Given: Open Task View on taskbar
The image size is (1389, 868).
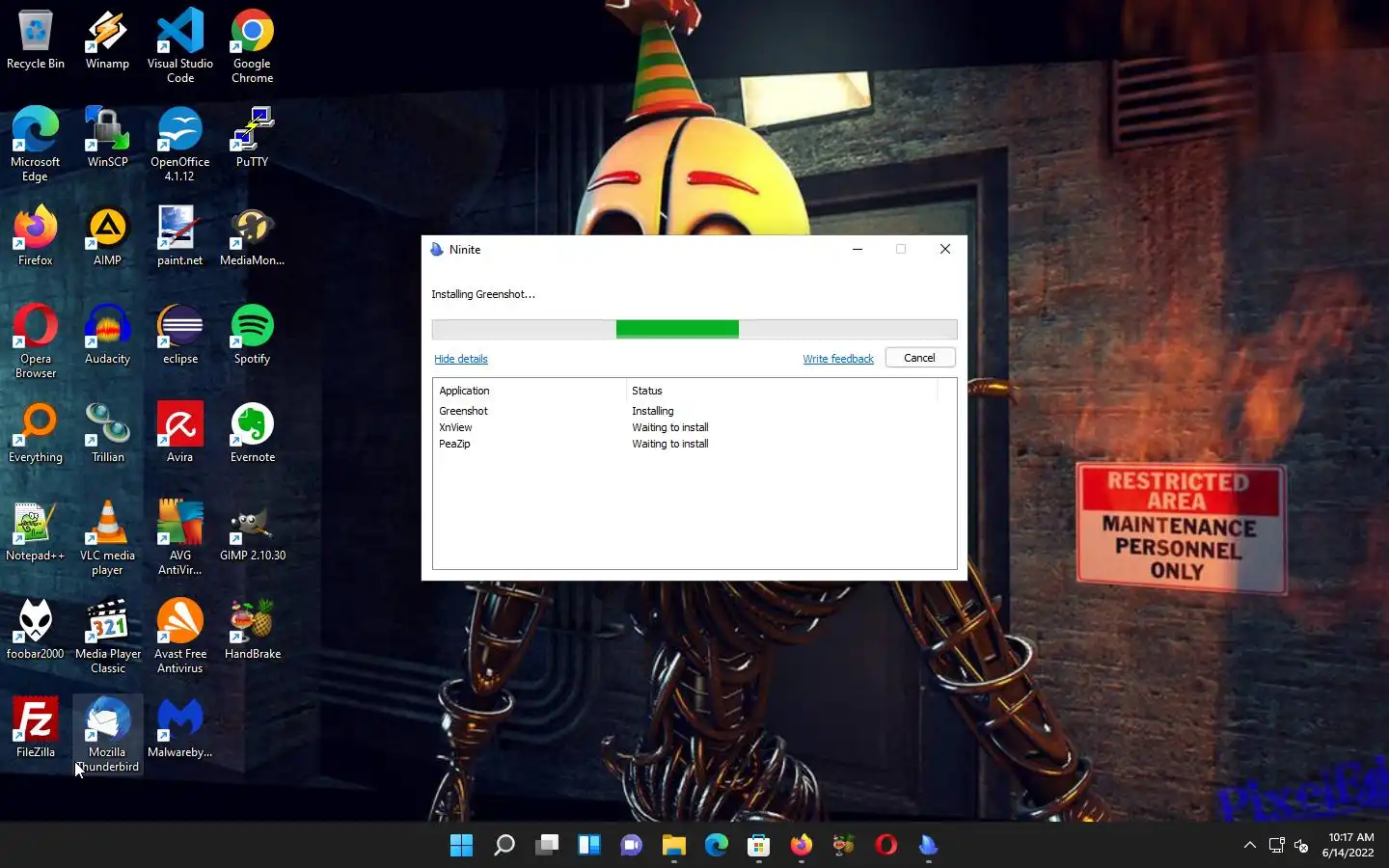Looking at the screenshot, I should pos(547,846).
